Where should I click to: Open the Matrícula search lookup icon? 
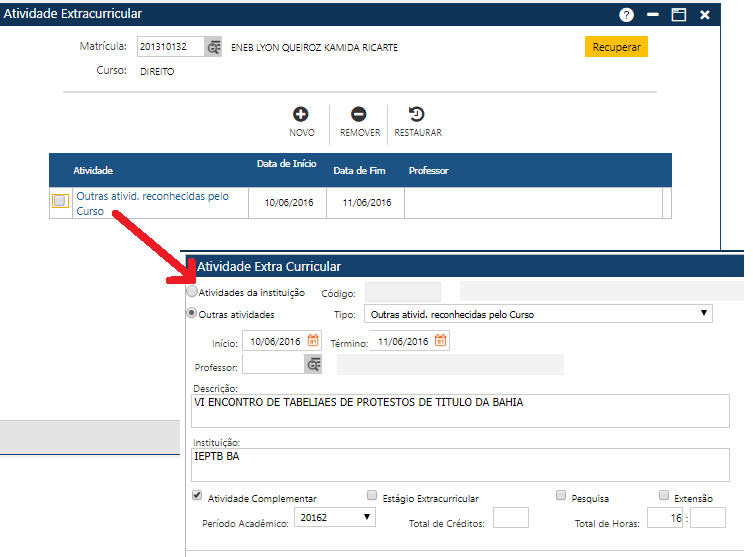214,47
